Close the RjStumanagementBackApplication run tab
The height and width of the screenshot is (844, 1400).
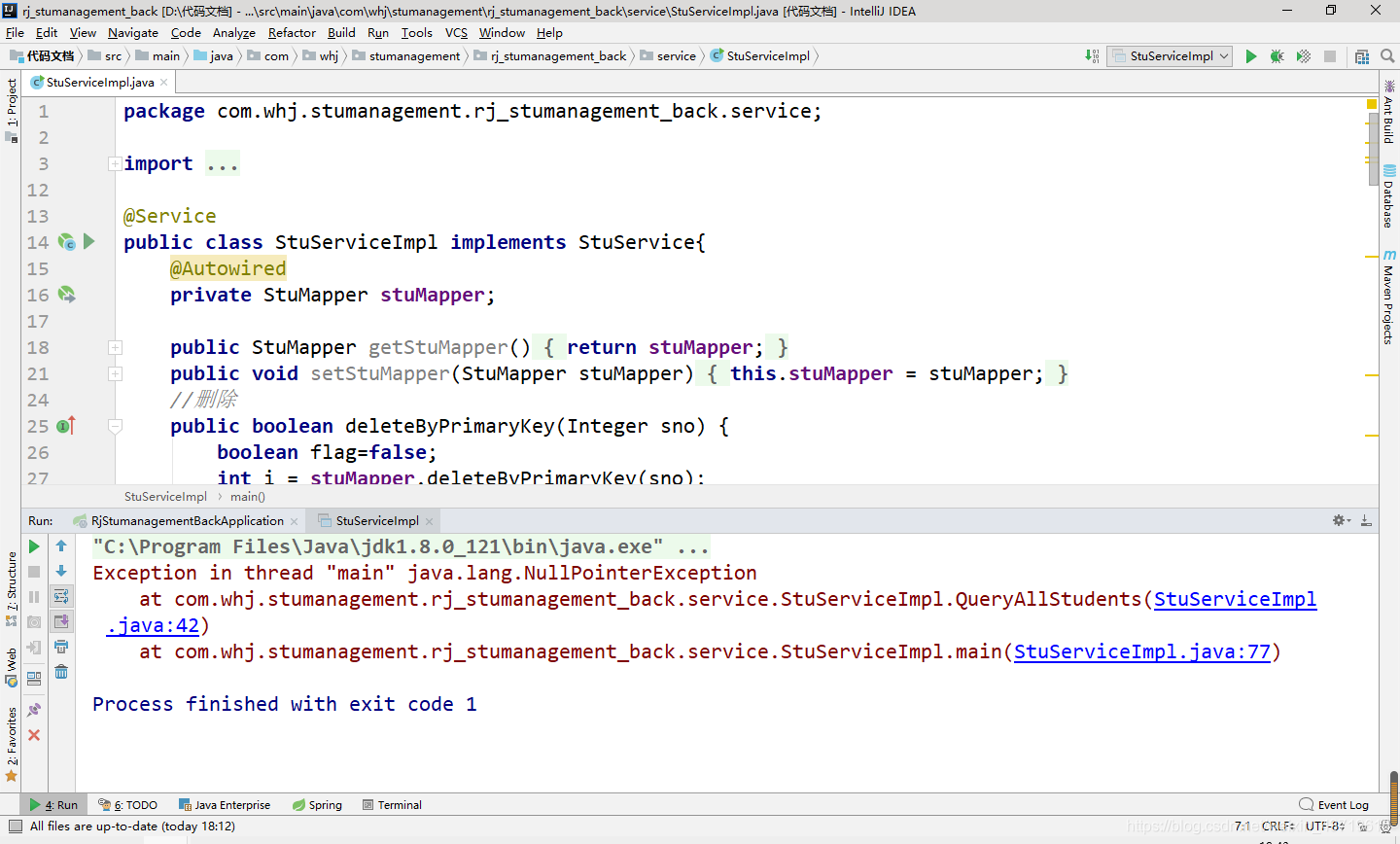(x=295, y=521)
